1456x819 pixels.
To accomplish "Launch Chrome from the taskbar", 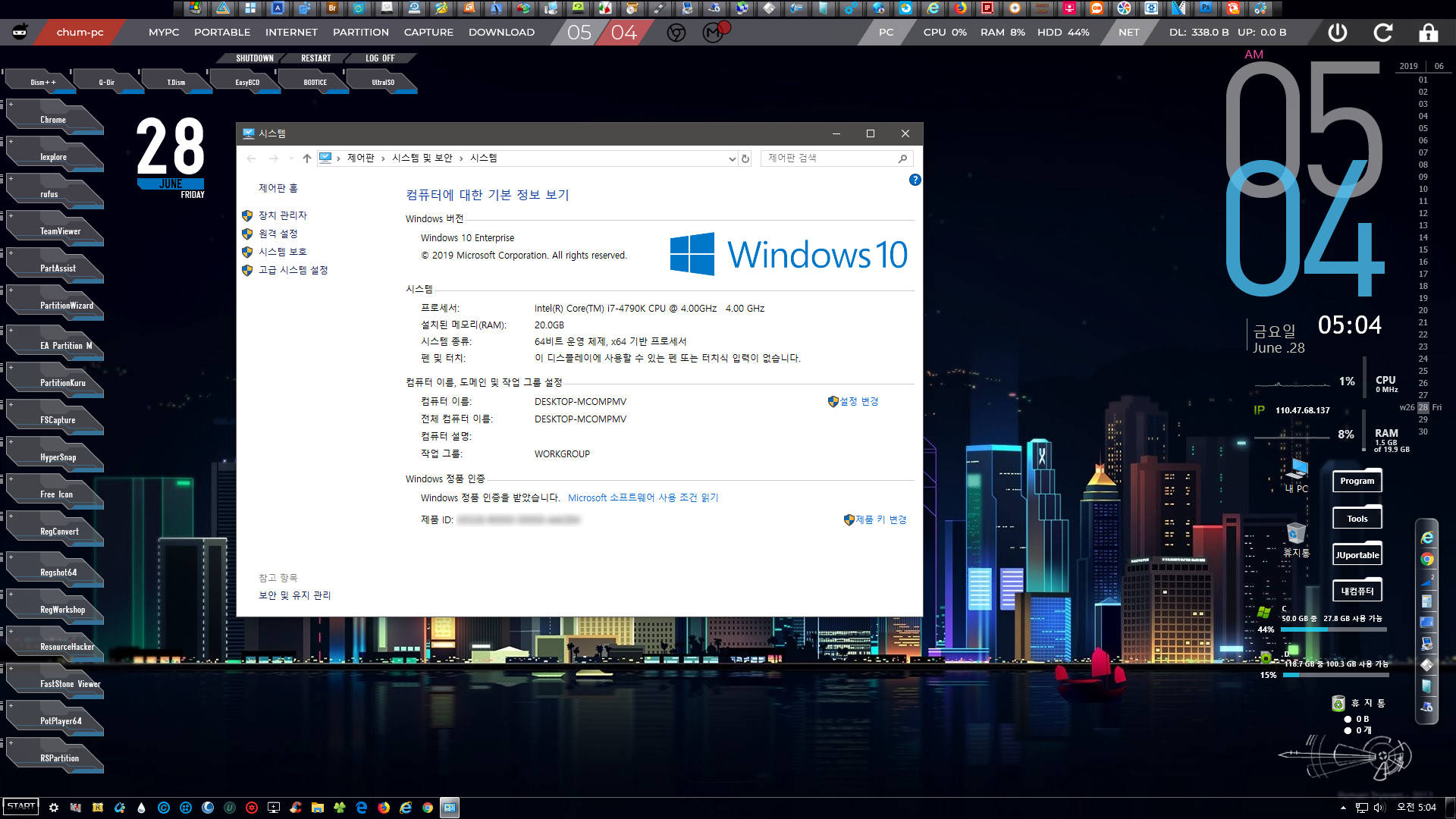I will [428, 808].
